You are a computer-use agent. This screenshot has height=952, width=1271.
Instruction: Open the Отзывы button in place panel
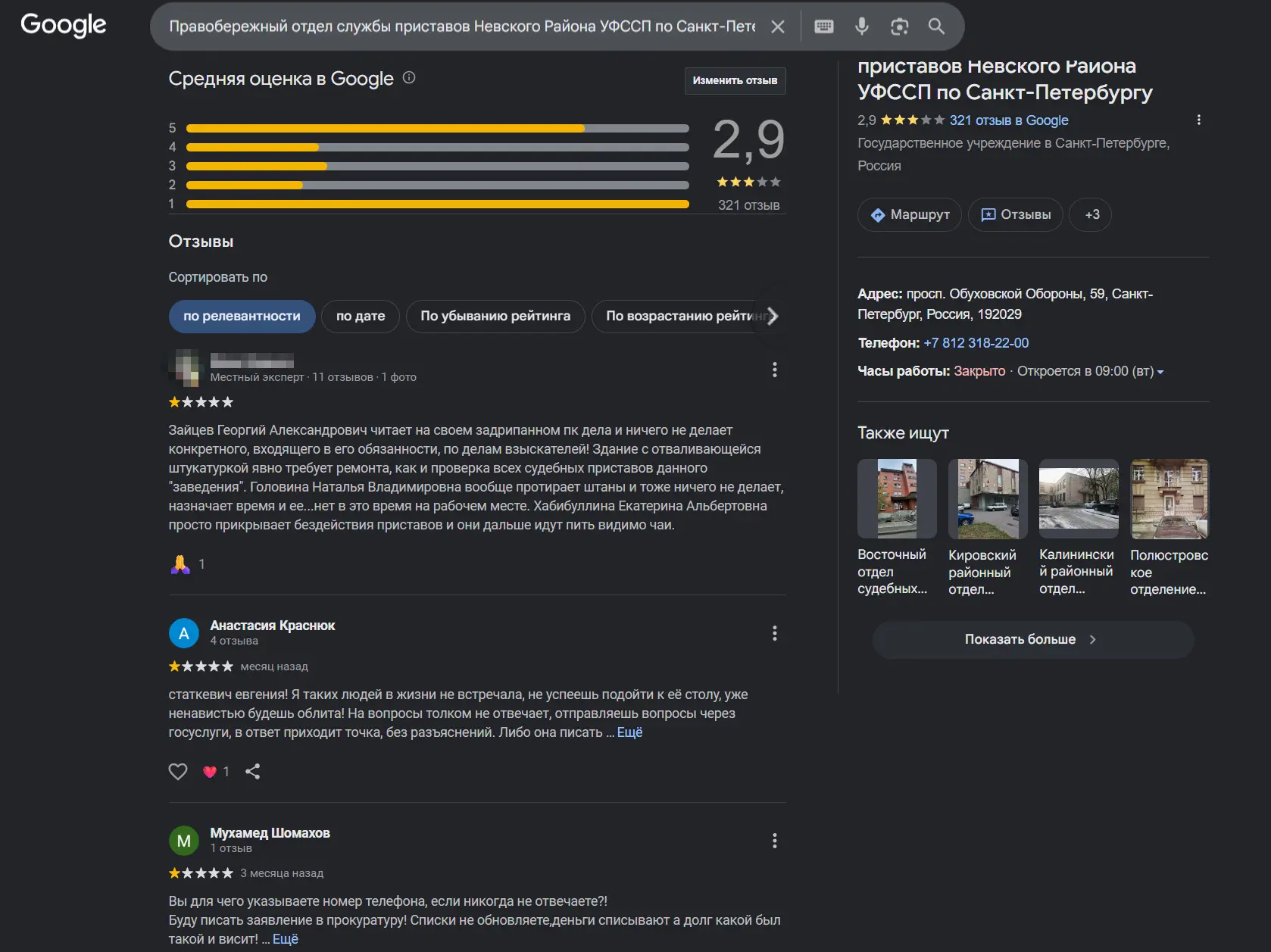(x=1016, y=215)
